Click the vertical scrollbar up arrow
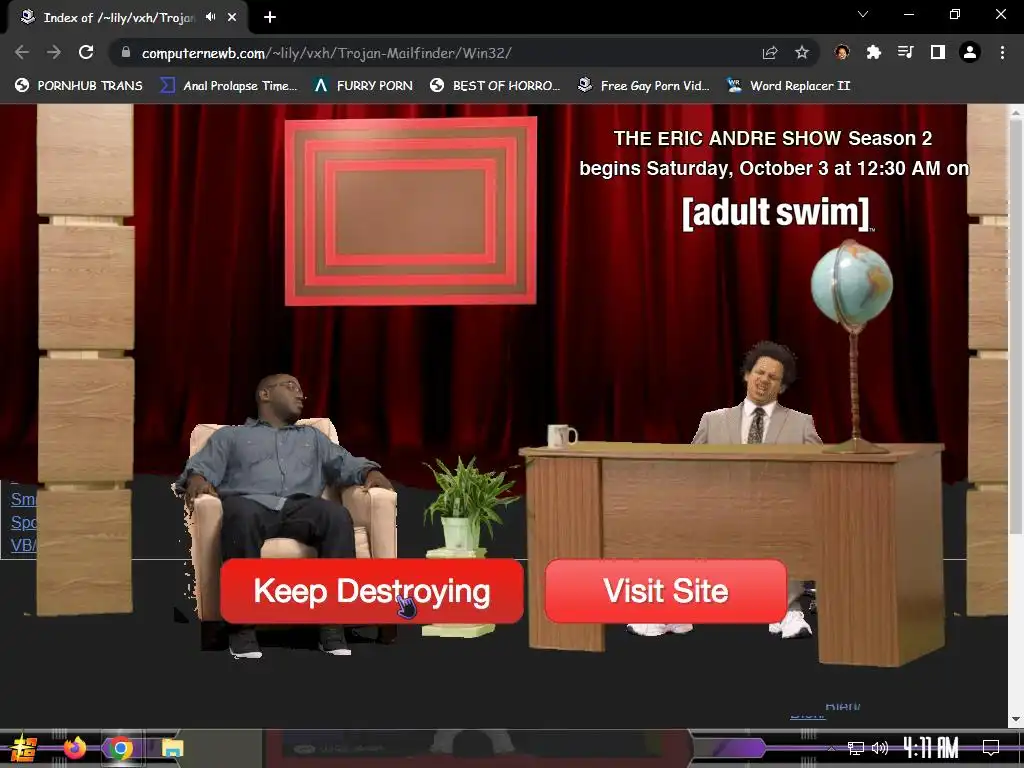The image size is (1024, 768). pos(1016,112)
